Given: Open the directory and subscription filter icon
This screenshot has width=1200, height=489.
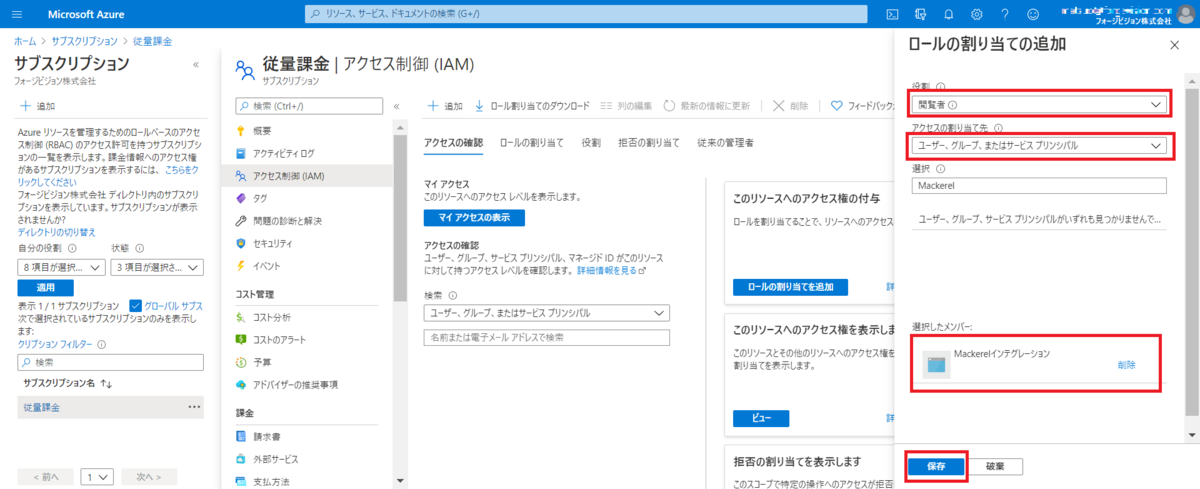Looking at the screenshot, I should [x=921, y=14].
